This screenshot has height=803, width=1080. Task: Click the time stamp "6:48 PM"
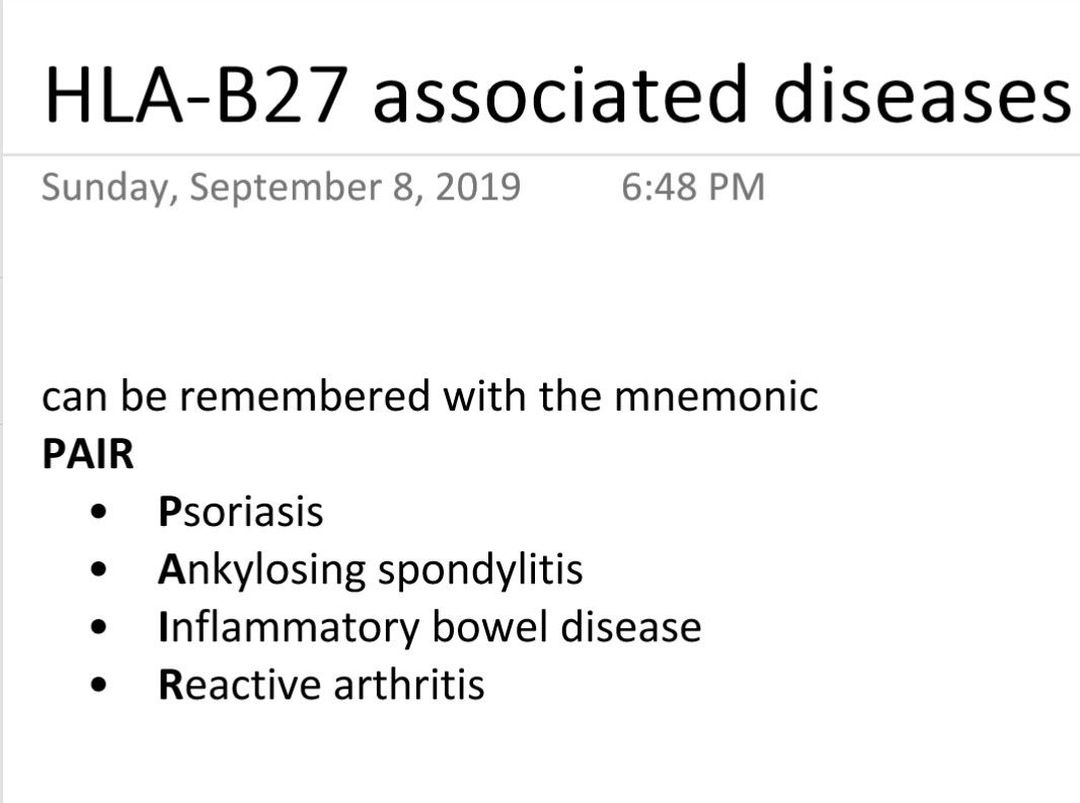[x=692, y=187]
